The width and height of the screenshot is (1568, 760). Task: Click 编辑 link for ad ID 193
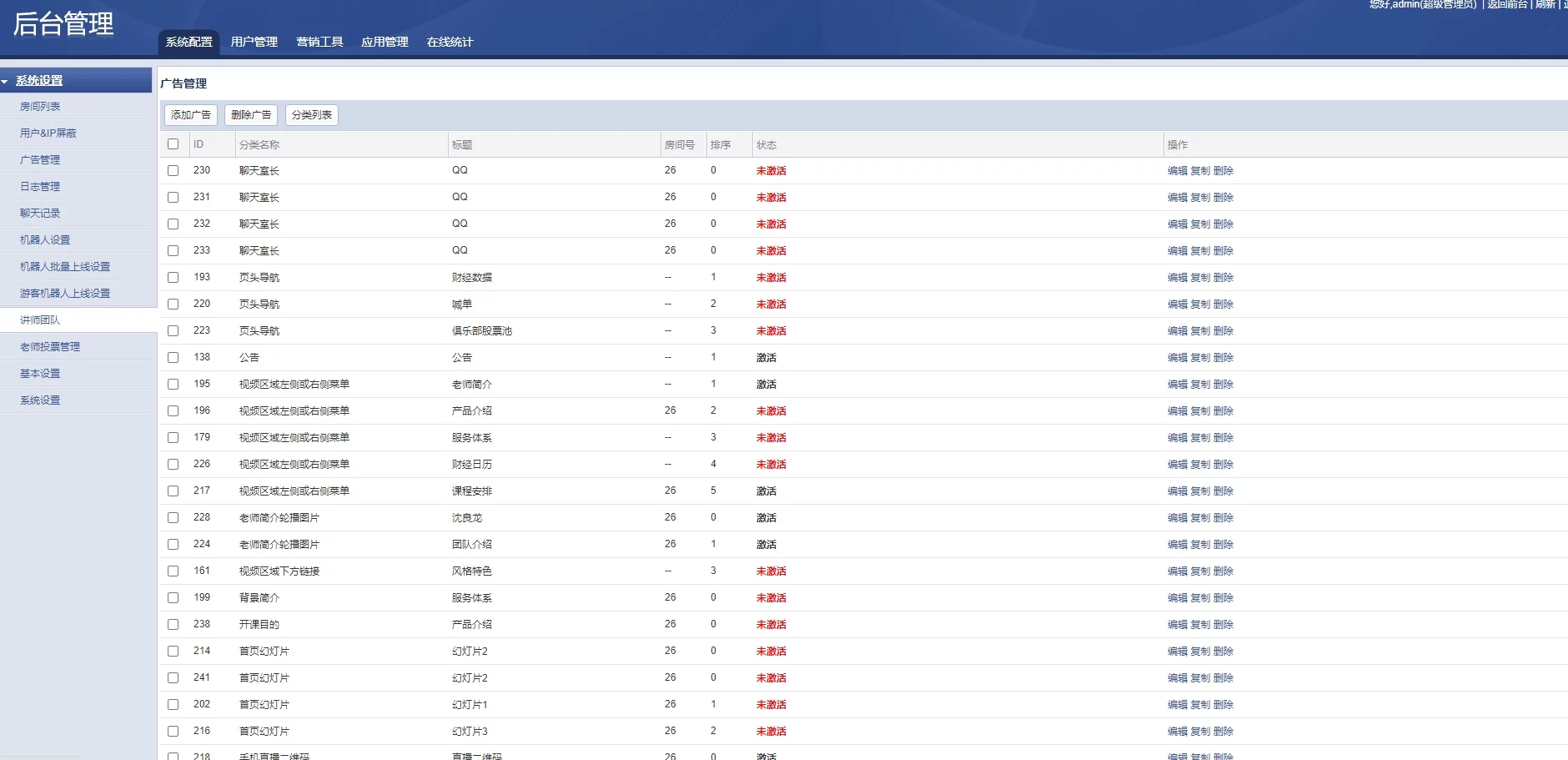point(1177,278)
